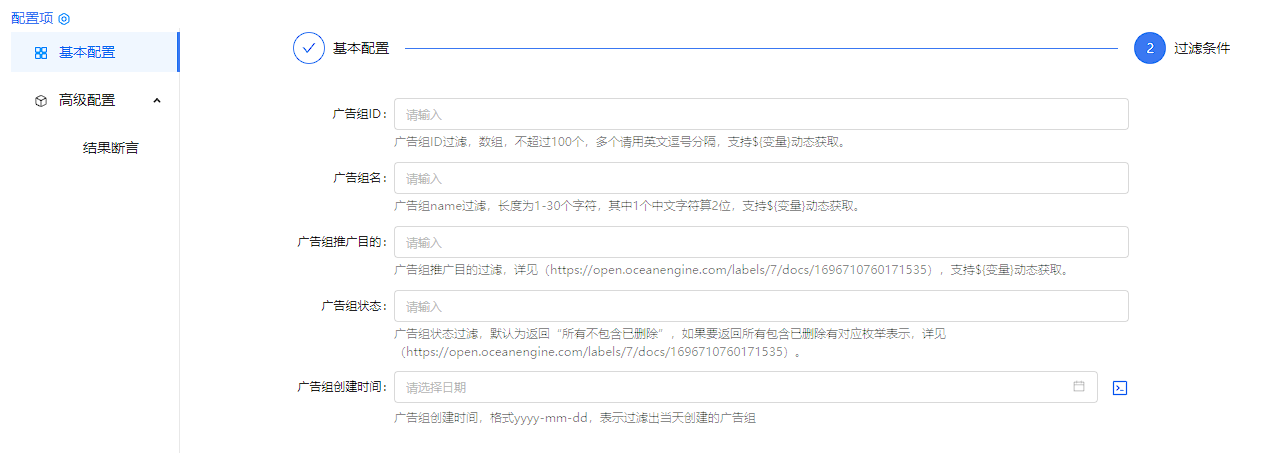Click the checkmark circle of step 基本配置

coord(309,48)
